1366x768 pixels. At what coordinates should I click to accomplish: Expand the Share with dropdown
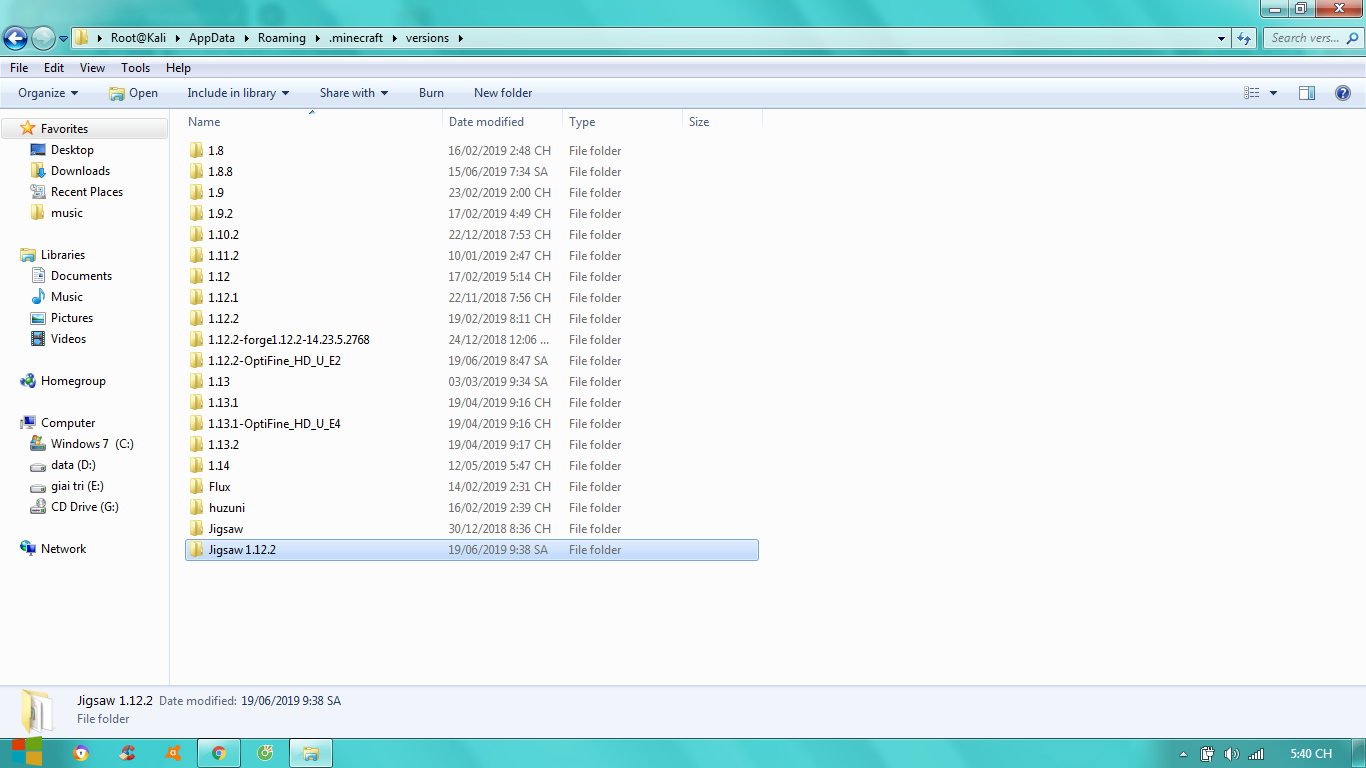pyautogui.click(x=354, y=93)
